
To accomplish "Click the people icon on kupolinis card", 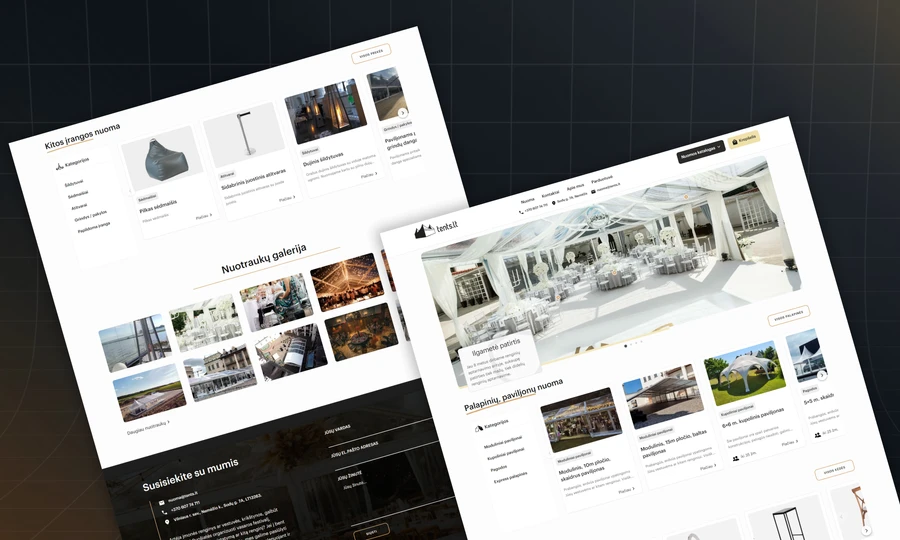I will click(x=736, y=458).
